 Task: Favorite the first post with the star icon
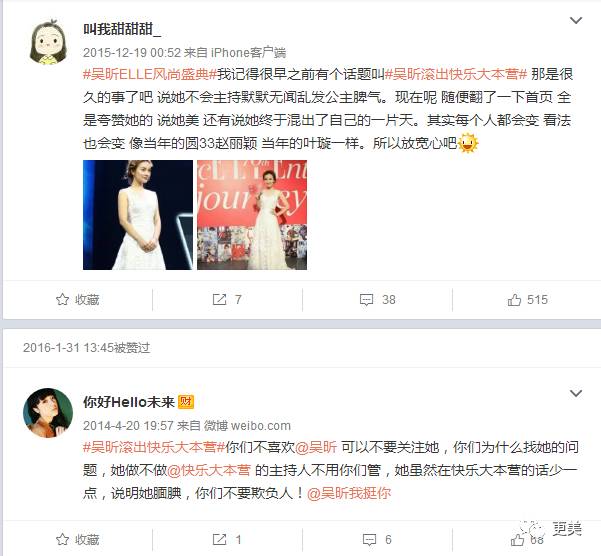tap(77, 300)
